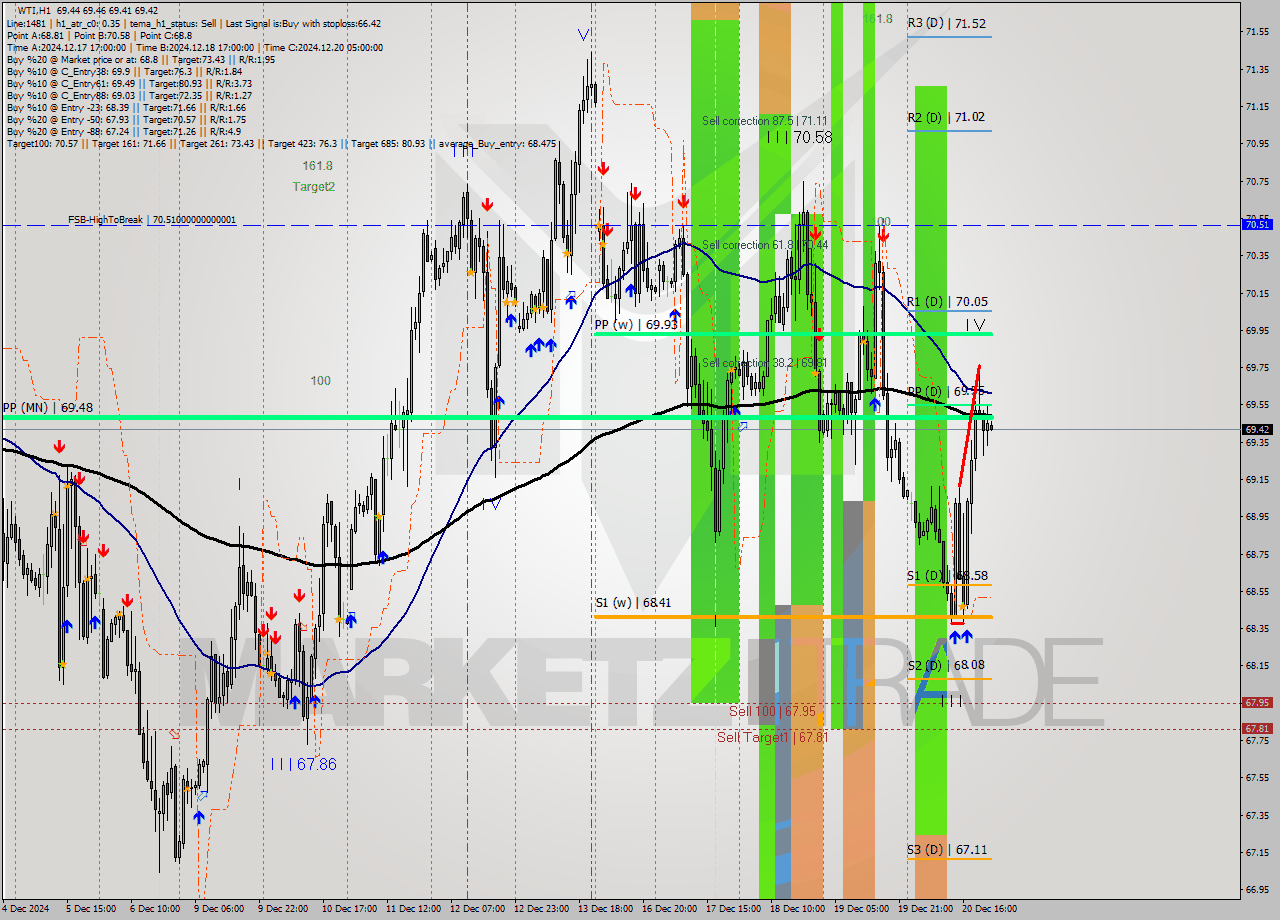Viewport: 1280px width, 920px height.
Task: Select the 'Sell Target1 | 67.81' label
Action: 773,737
